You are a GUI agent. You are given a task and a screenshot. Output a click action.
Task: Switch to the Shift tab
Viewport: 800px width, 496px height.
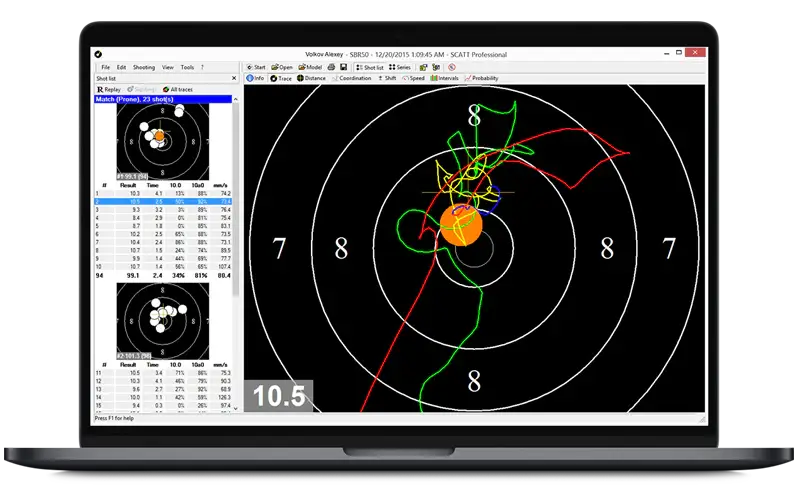coord(387,79)
